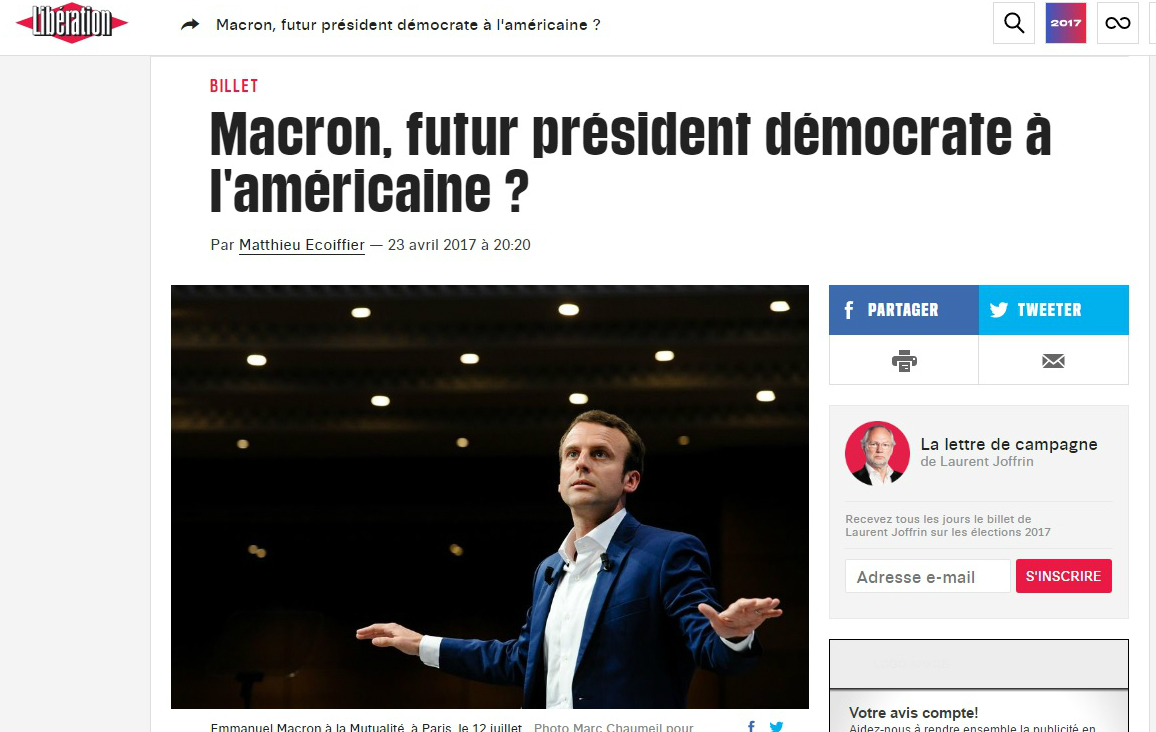Open author link Matthieu Ecoiffier

pyautogui.click(x=302, y=245)
